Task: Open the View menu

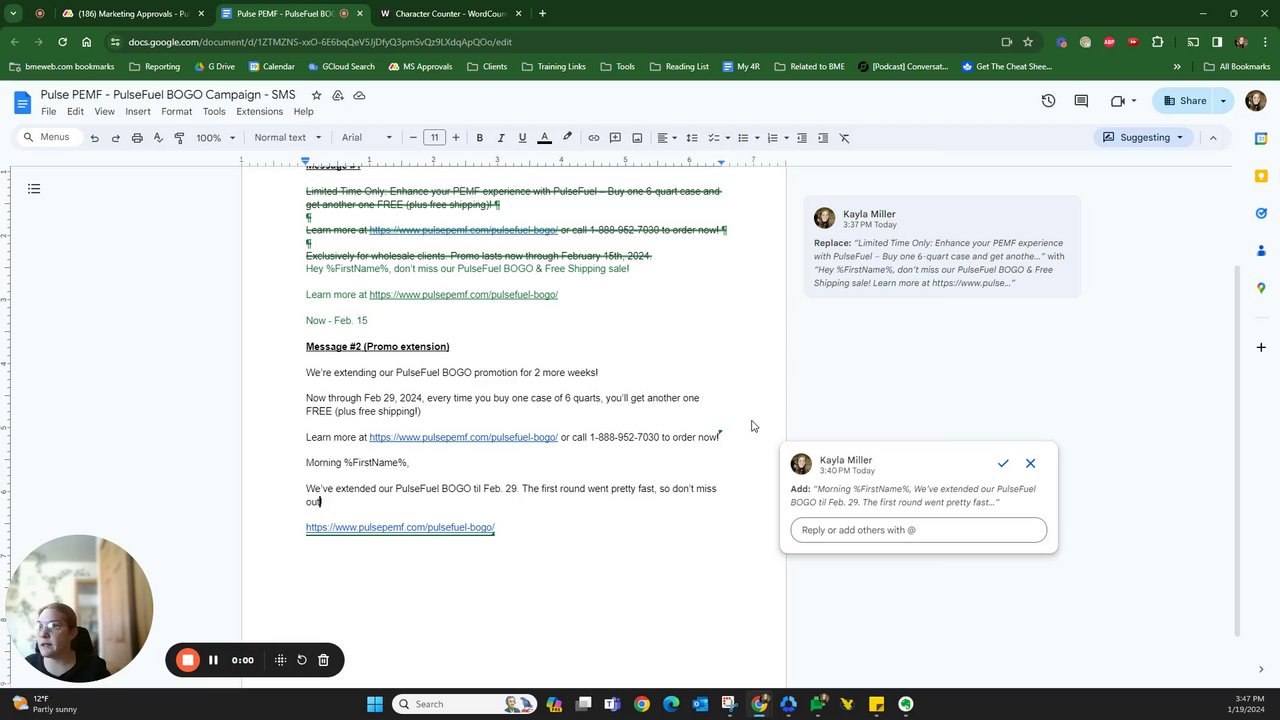Action: pos(104,111)
